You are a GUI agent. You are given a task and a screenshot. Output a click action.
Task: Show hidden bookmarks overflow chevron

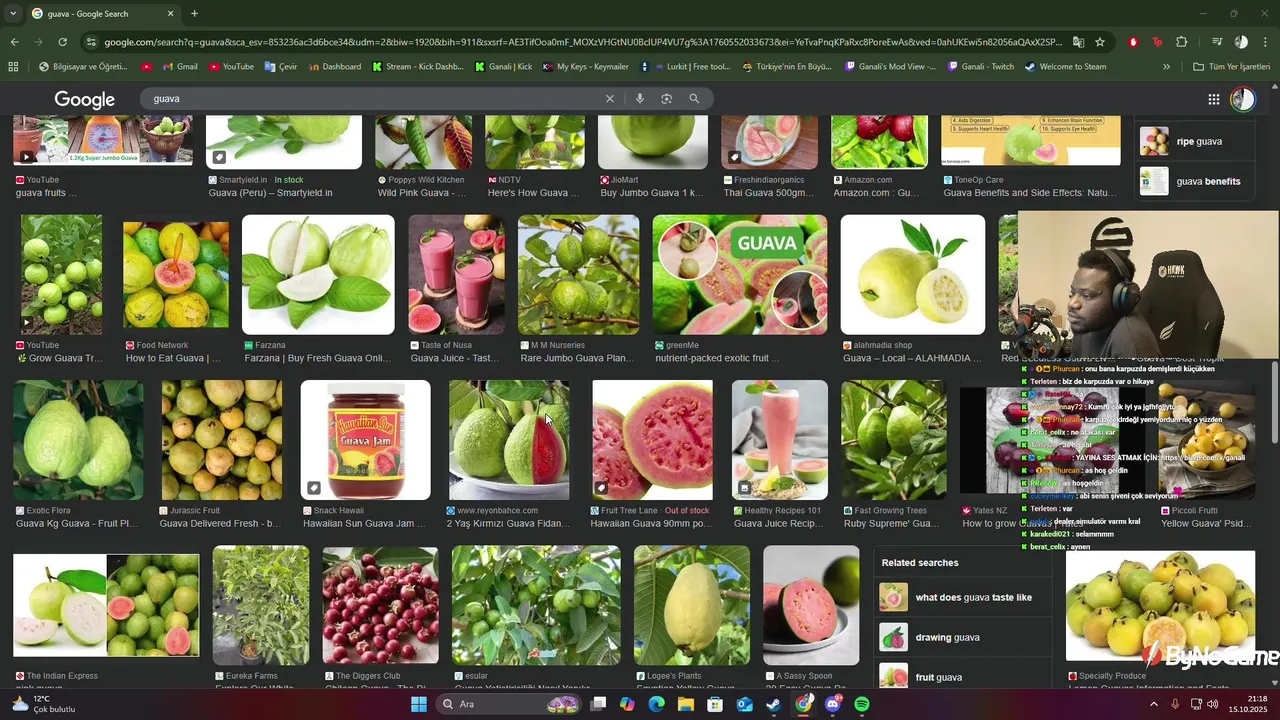[x=1166, y=67]
